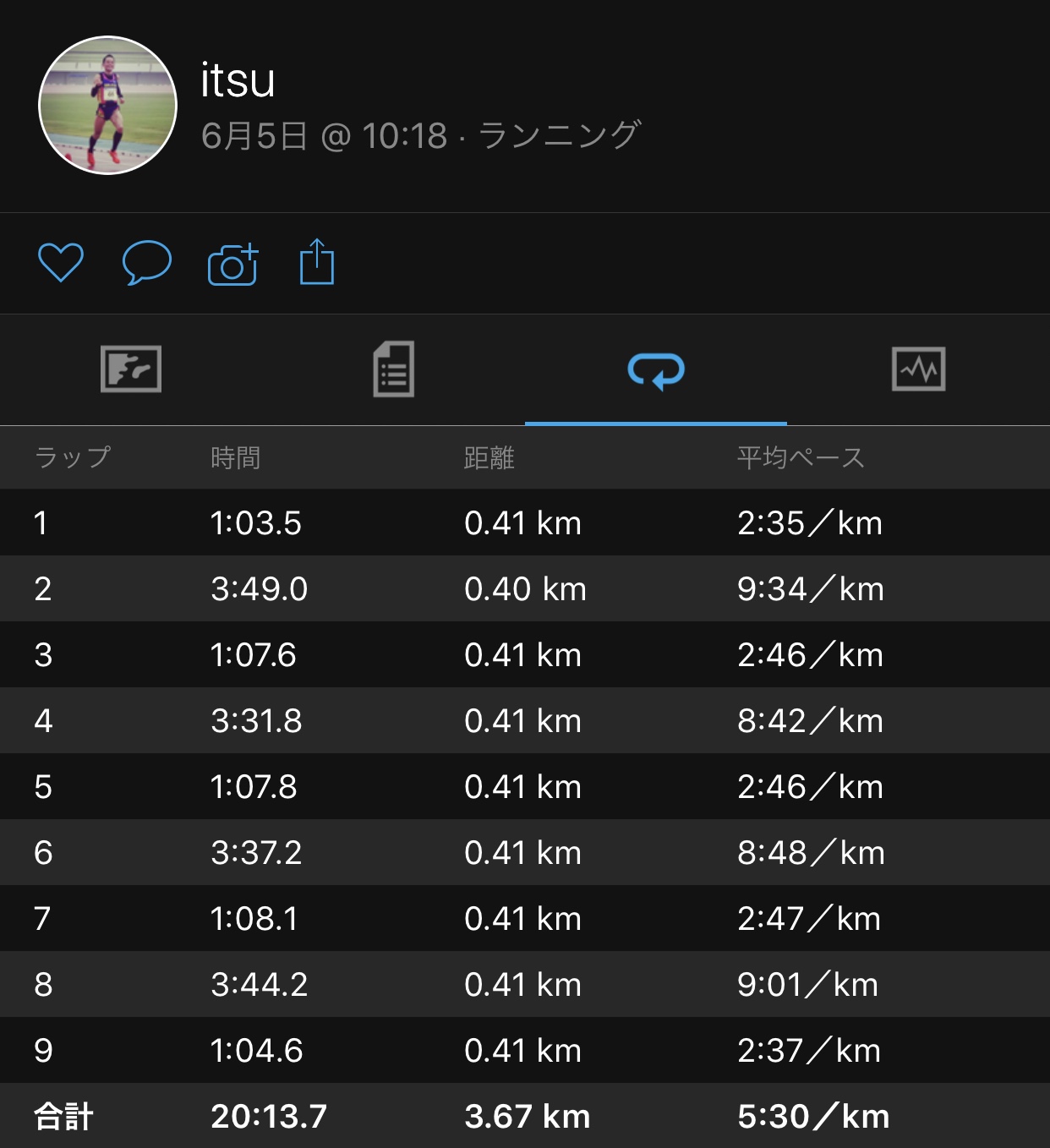Open the itsu username profile link

[x=238, y=81]
